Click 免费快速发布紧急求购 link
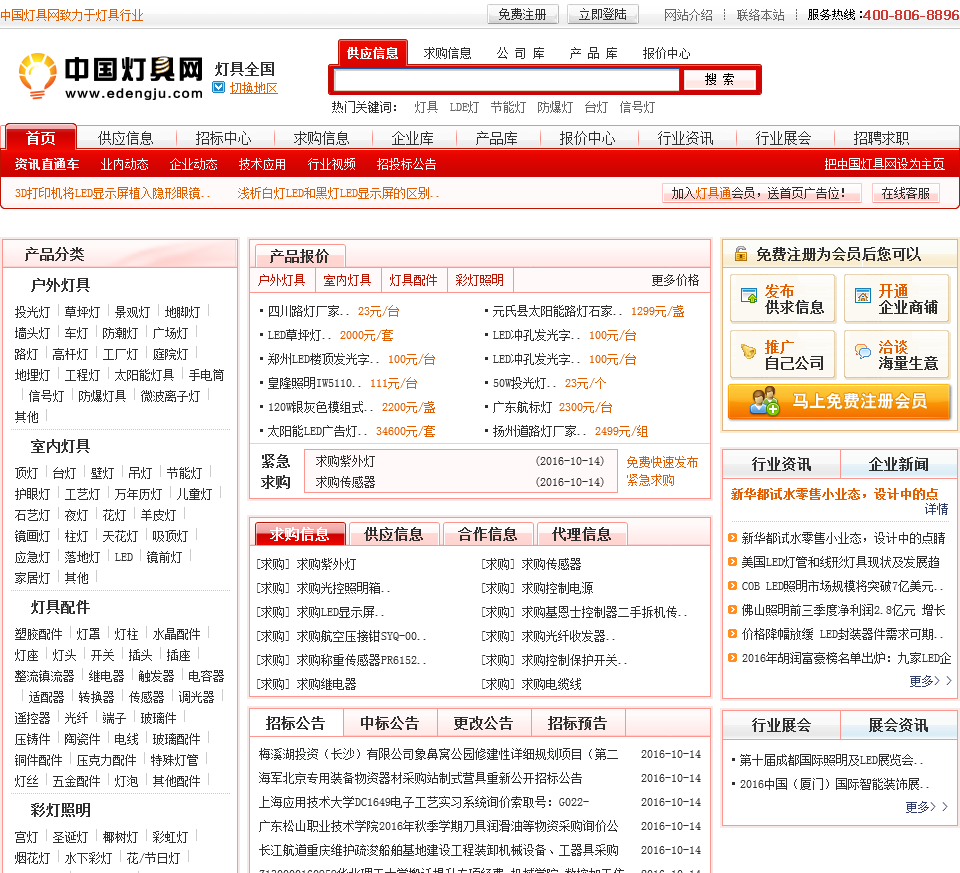The width and height of the screenshot is (960, 873). (662, 471)
